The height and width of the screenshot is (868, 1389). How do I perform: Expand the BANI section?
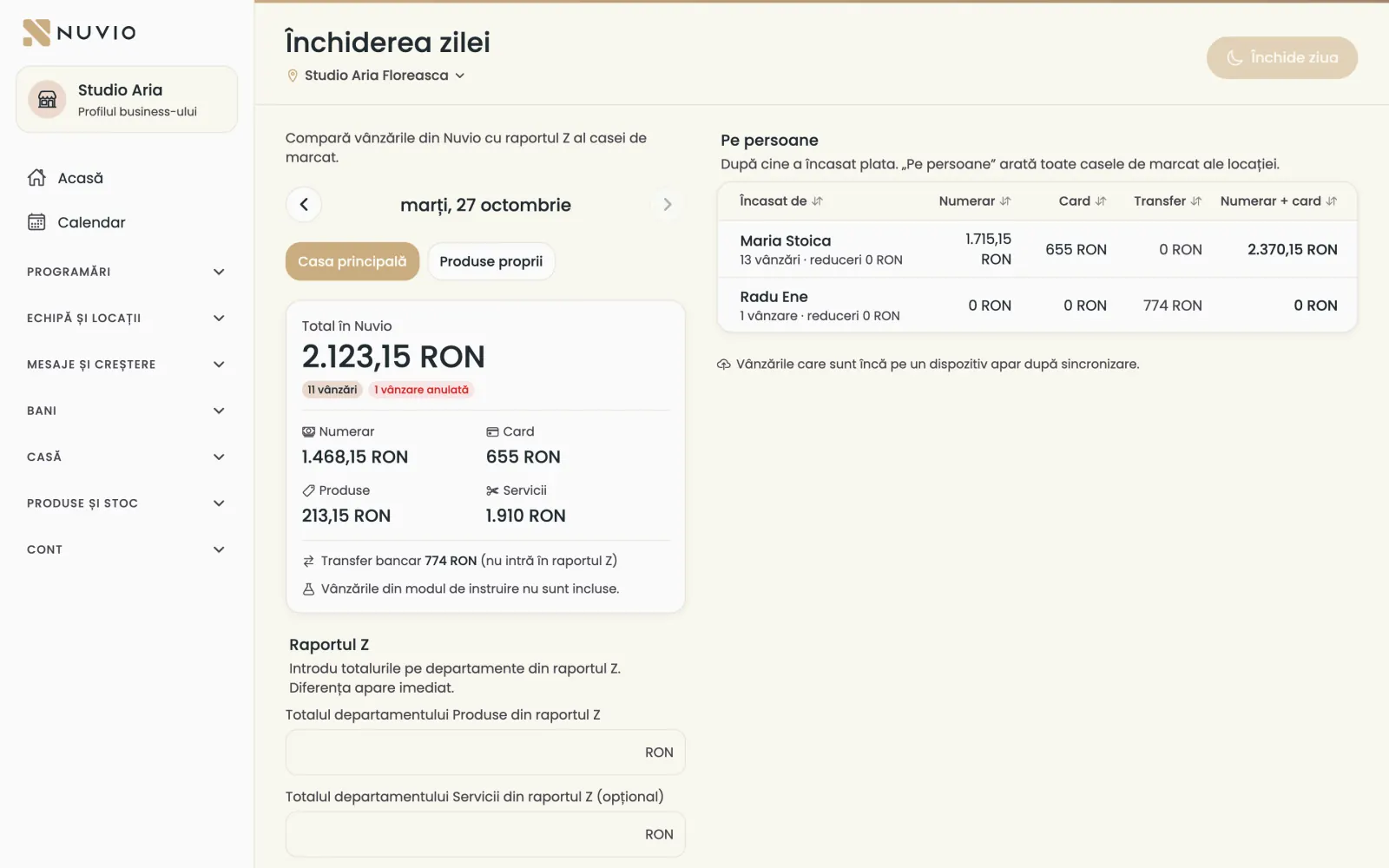126,411
